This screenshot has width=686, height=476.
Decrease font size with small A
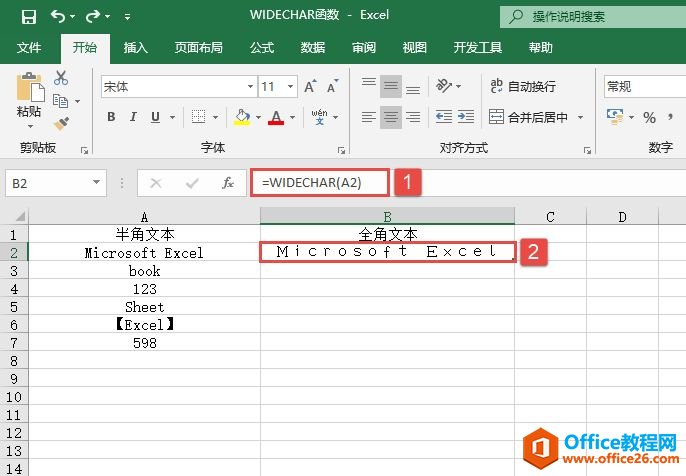click(x=332, y=86)
